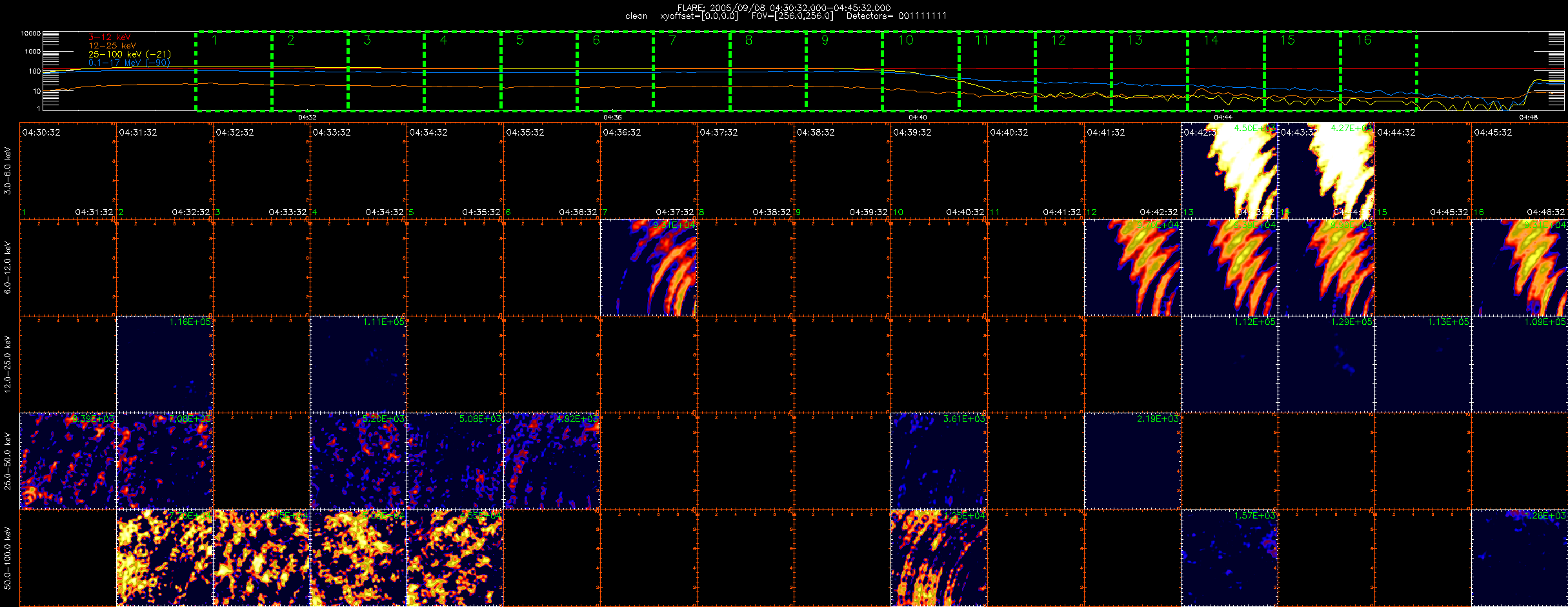Click the '10000' y-axis label on light curve
This screenshot has height=607, width=1568.
31,33
